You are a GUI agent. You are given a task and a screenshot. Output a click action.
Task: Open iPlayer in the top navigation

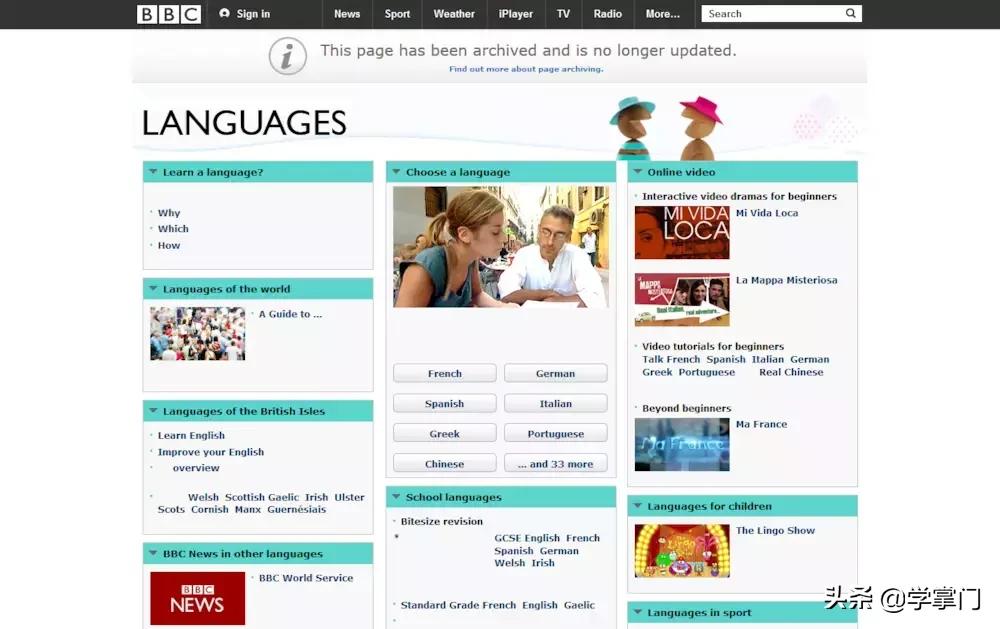point(515,13)
